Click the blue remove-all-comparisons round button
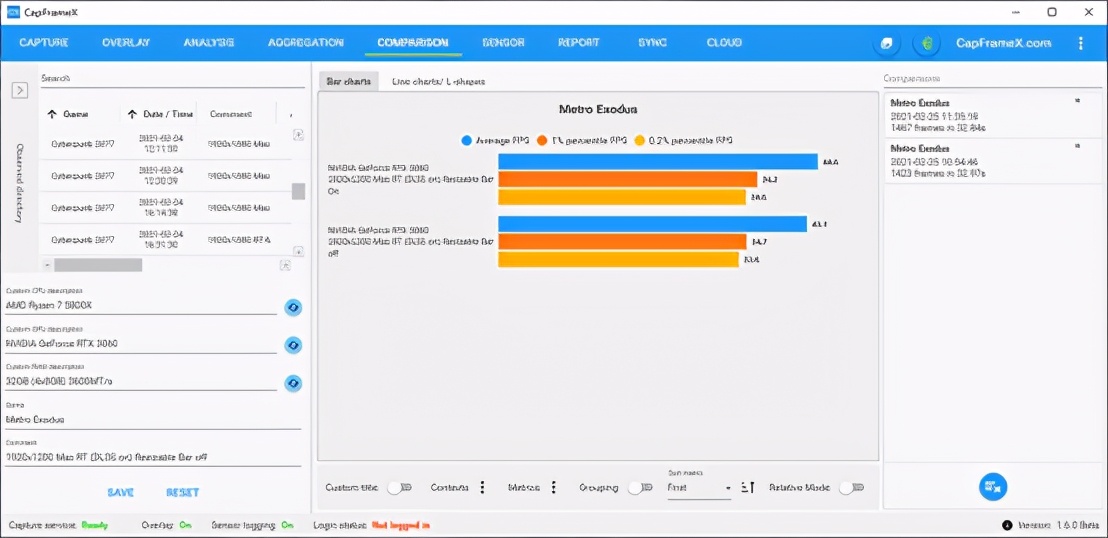 [x=993, y=486]
